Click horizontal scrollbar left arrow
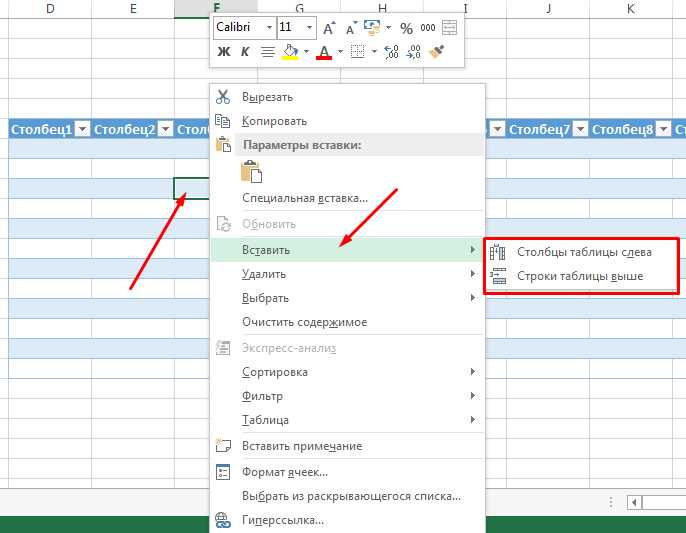Screen dimensions: 686x533 634,502
